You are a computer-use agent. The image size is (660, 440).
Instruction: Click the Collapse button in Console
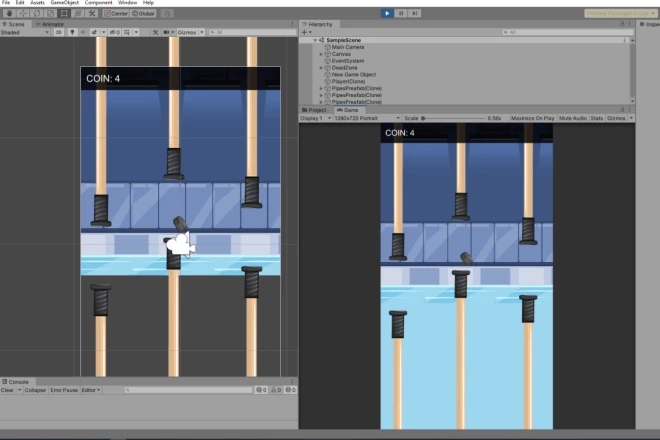(34, 390)
